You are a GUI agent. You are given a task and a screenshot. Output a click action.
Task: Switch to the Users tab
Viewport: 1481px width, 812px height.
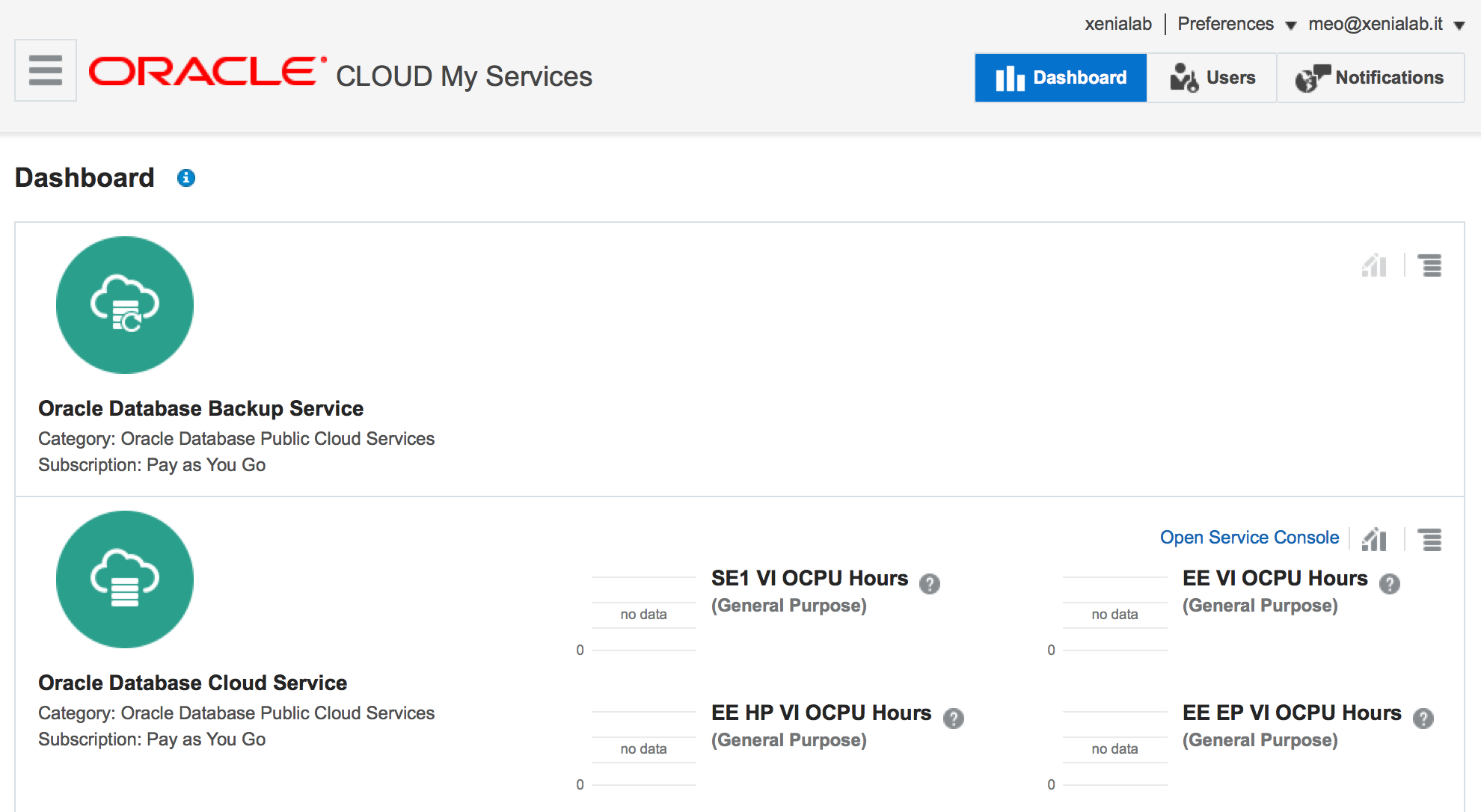click(x=1212, y=78)
